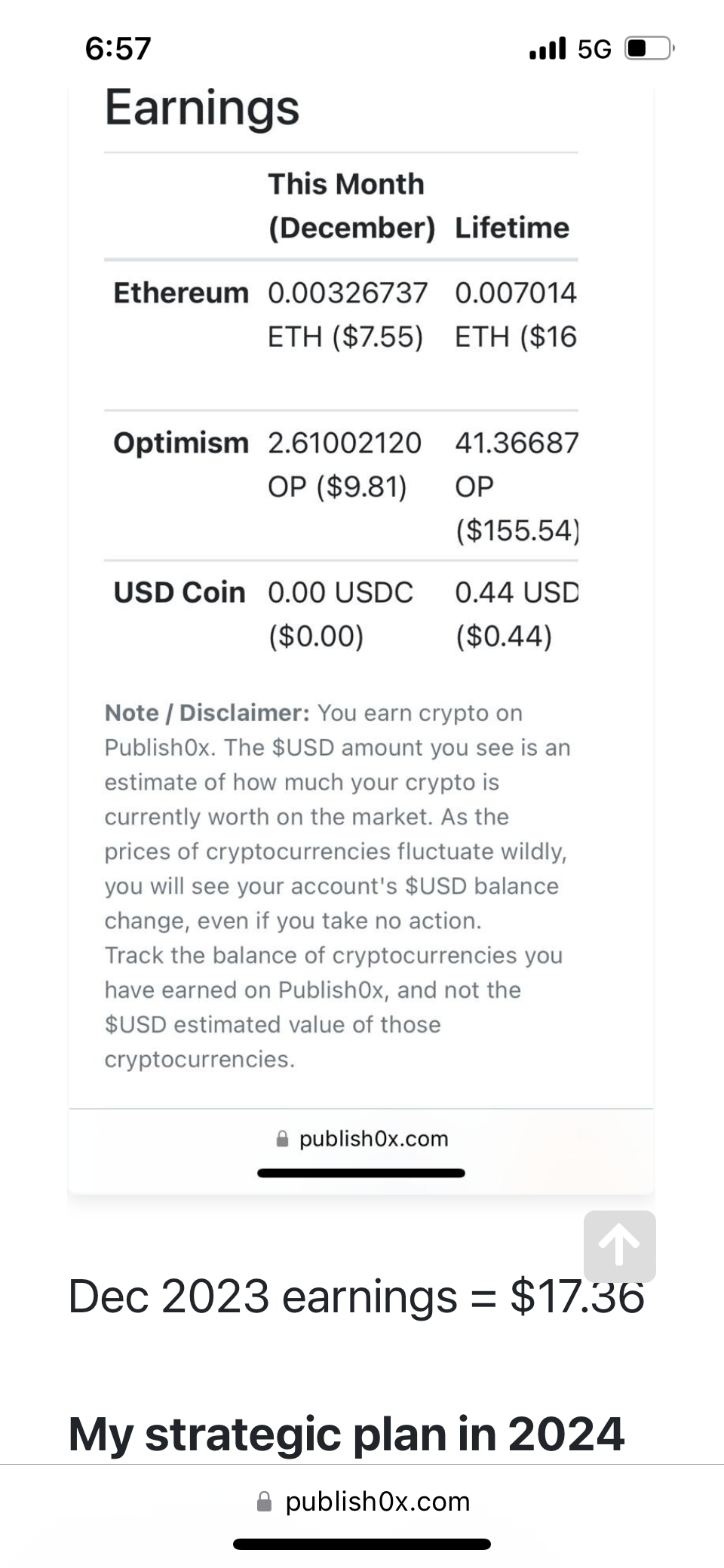The width and height of the screenshot is (724, 1568).
Task: Click Optimism lifetime value 41.36687 OP
Action: pyautogui.click(x=517, y=465)
